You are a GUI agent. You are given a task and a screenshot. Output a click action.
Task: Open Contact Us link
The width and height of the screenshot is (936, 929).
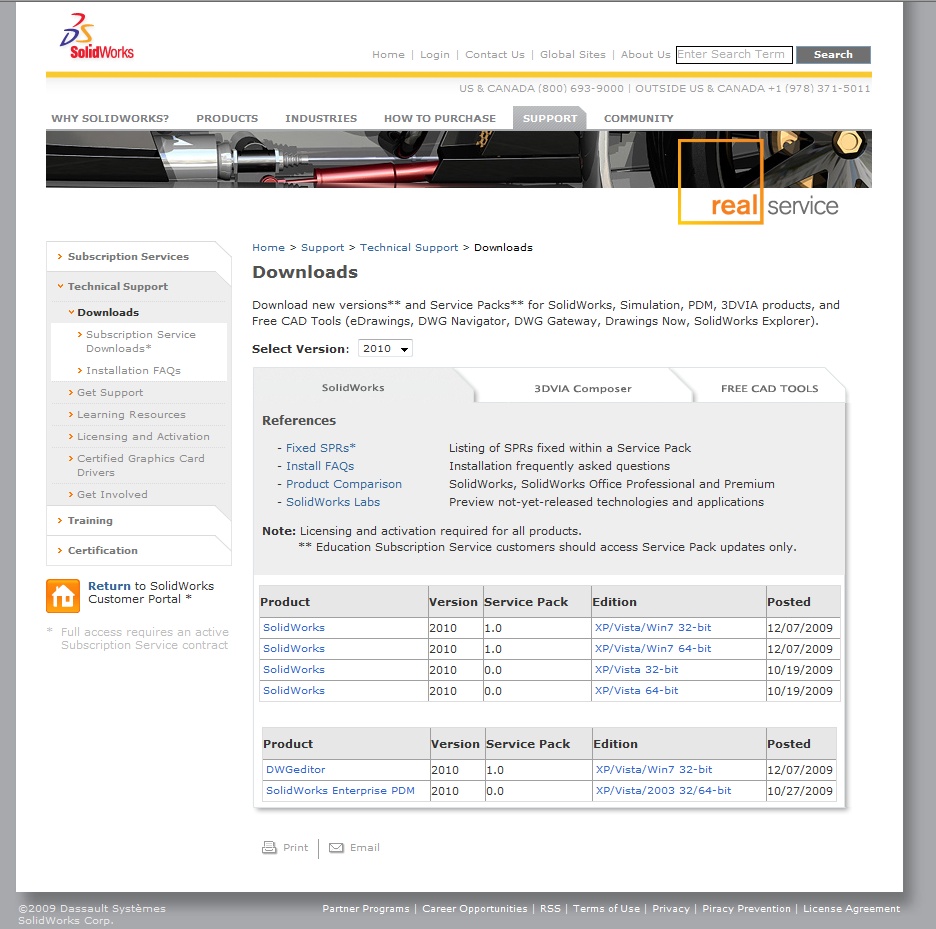coord(495,54)
